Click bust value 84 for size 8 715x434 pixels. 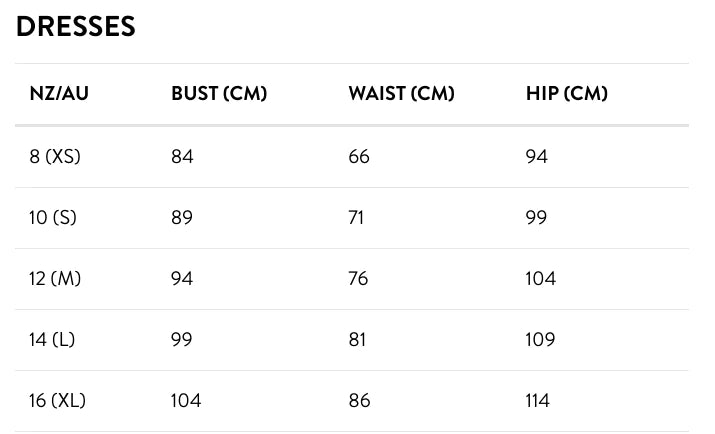[182, 157]
